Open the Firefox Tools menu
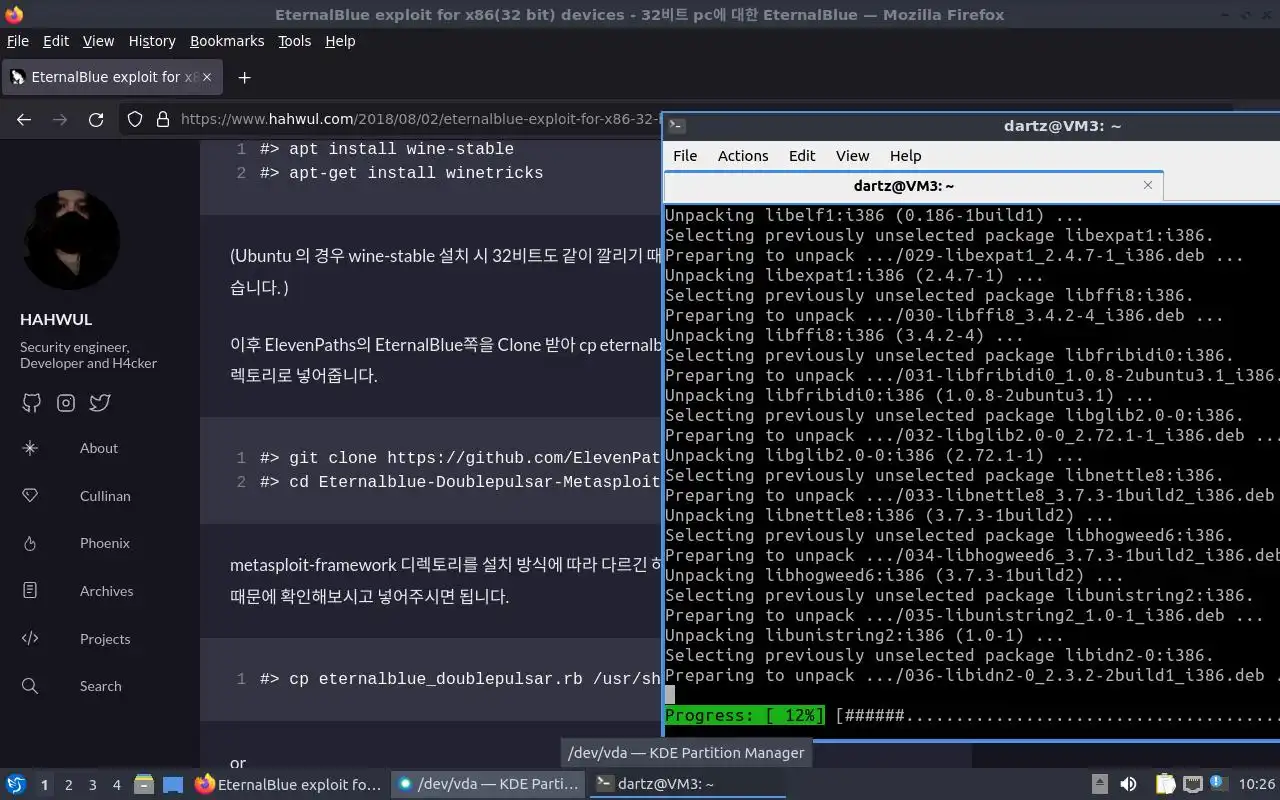The image size is (1280, 800). click(x=295, y=41)
